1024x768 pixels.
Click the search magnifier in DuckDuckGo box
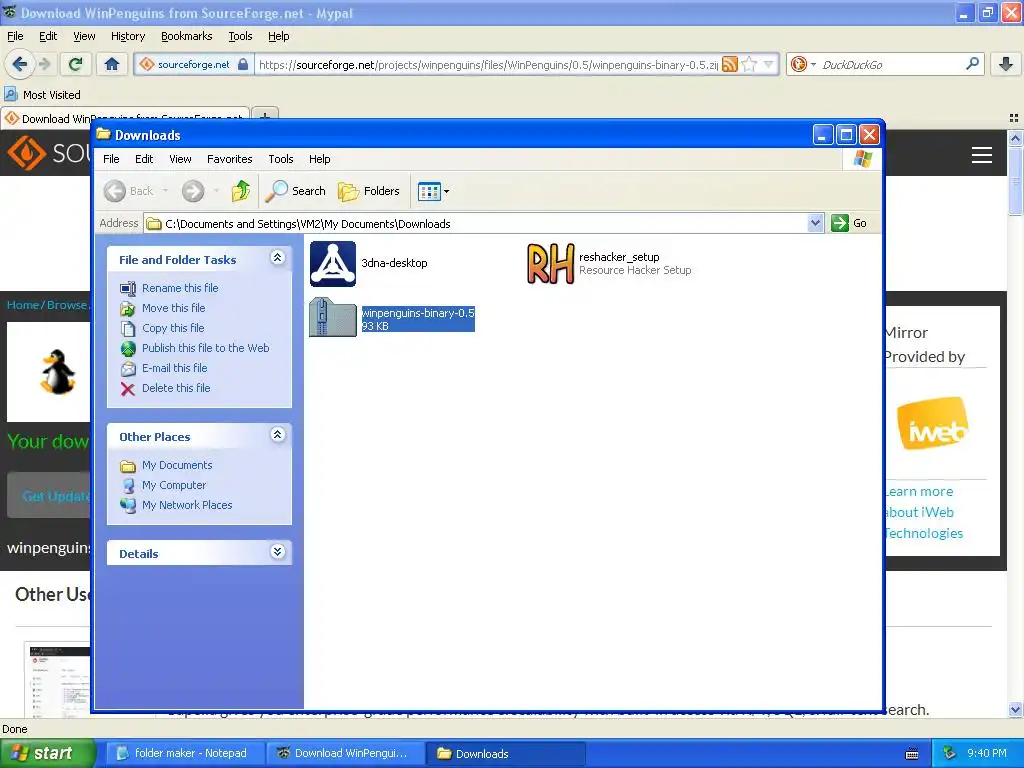tap(972, 64)
